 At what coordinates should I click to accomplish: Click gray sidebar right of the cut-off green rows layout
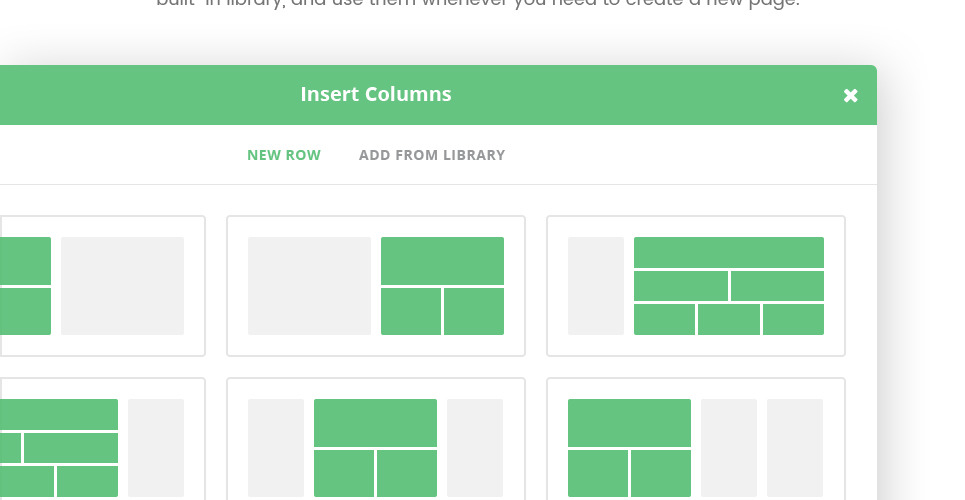155,447
